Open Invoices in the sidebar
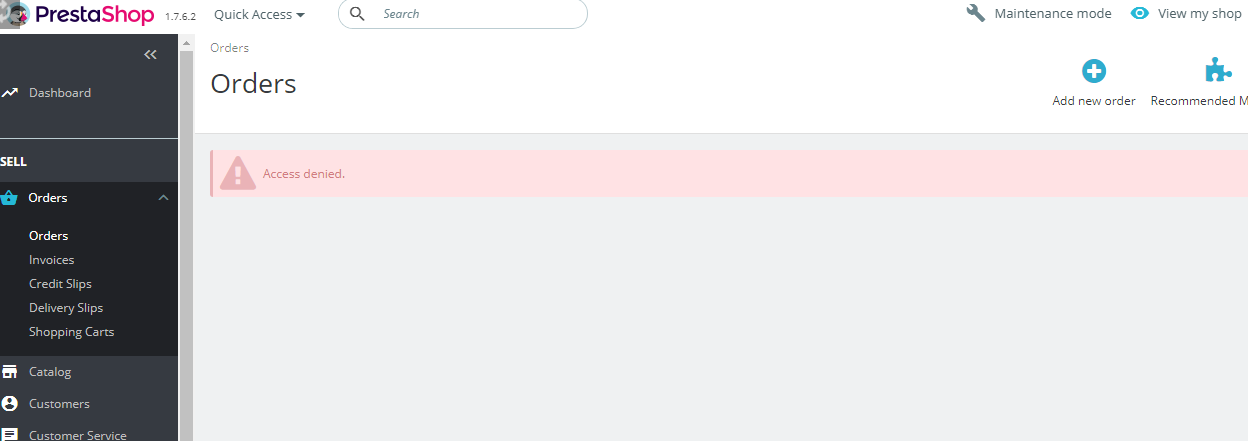Screen dimensions: 1248x441 click(52, 260)
